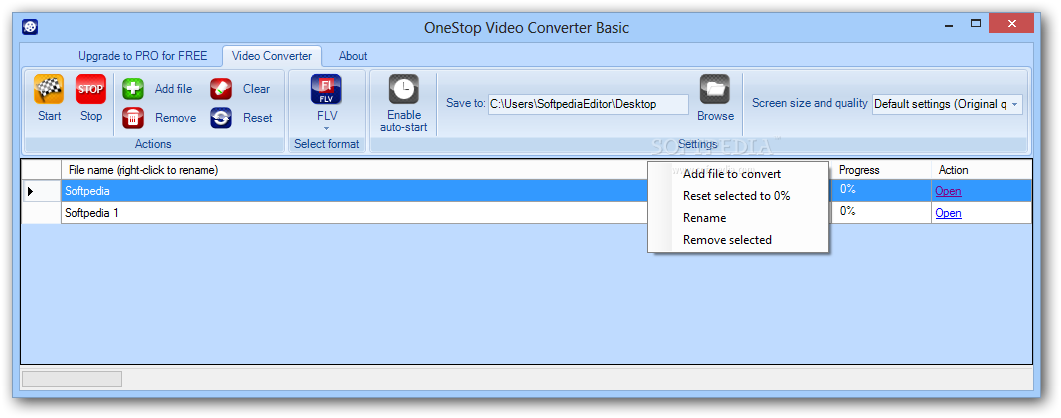
Task: Choose Remove selected from context menu
Action: click(738, 239)
